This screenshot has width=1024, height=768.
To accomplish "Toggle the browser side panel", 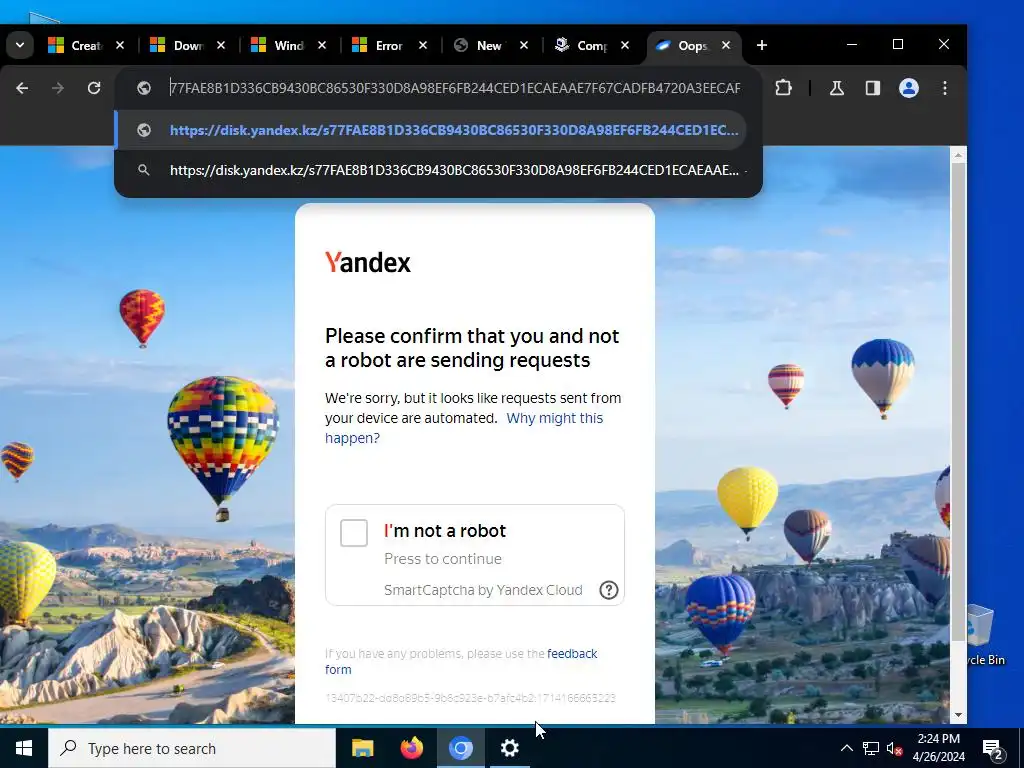I will pos(872,88).
